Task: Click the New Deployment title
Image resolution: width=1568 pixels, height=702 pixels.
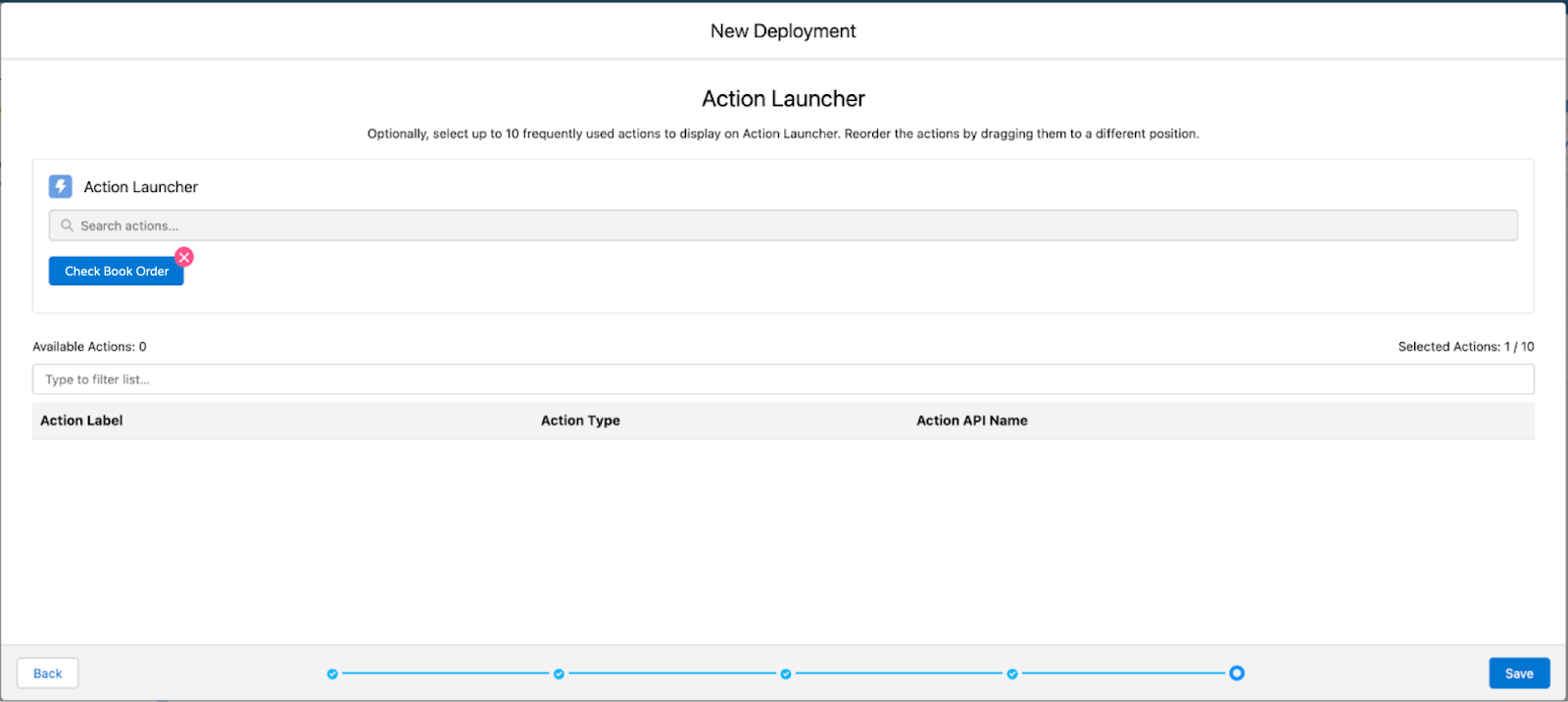Action: click(783, 31)
